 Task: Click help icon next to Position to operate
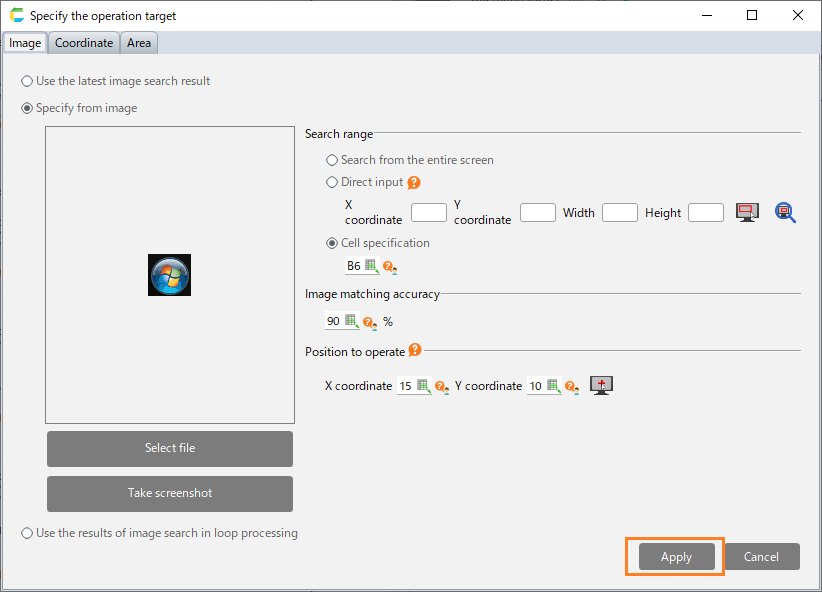coord(415,351)
